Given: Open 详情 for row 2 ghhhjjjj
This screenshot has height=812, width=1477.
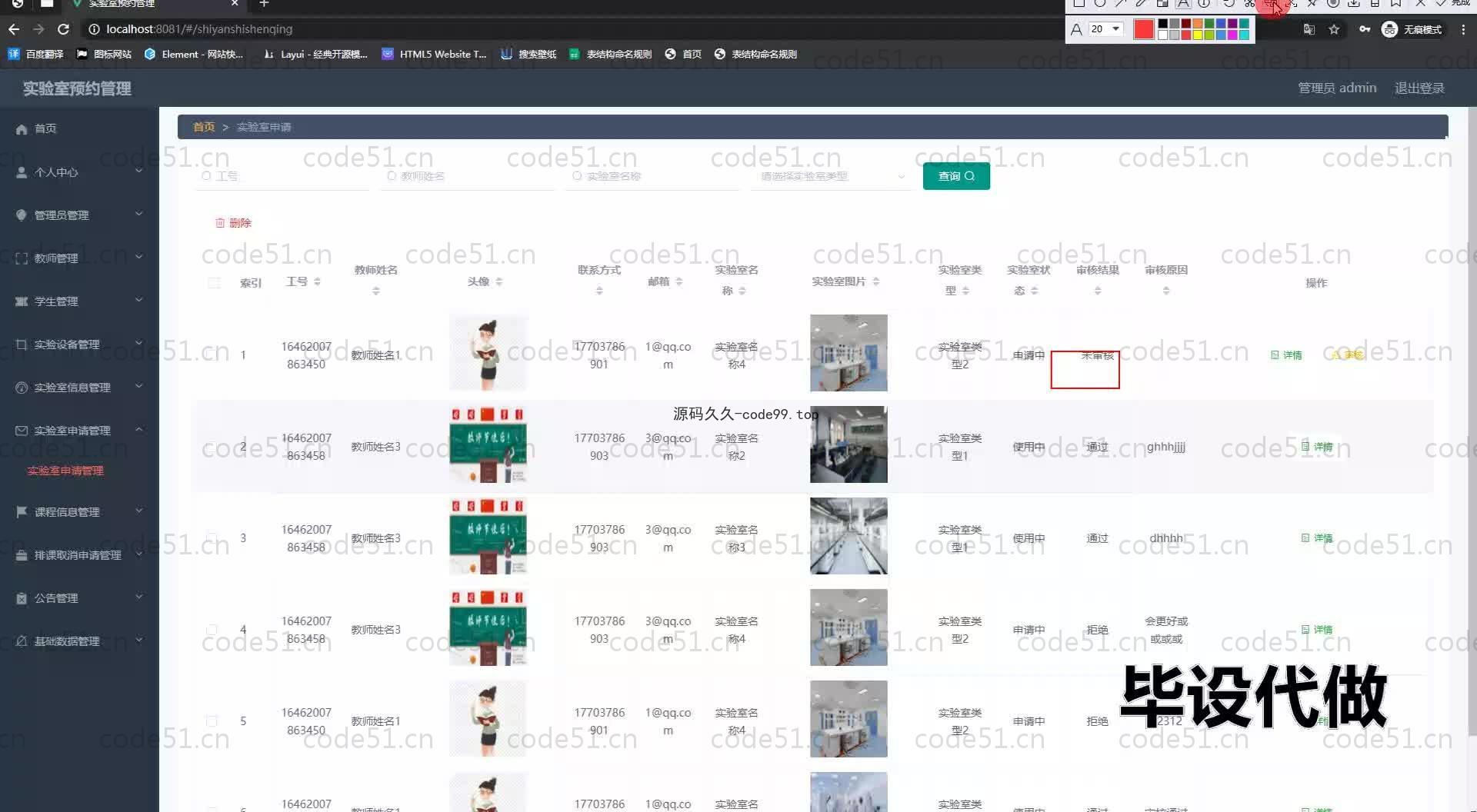Looking at the screenshot, I should click(1317, 447).
